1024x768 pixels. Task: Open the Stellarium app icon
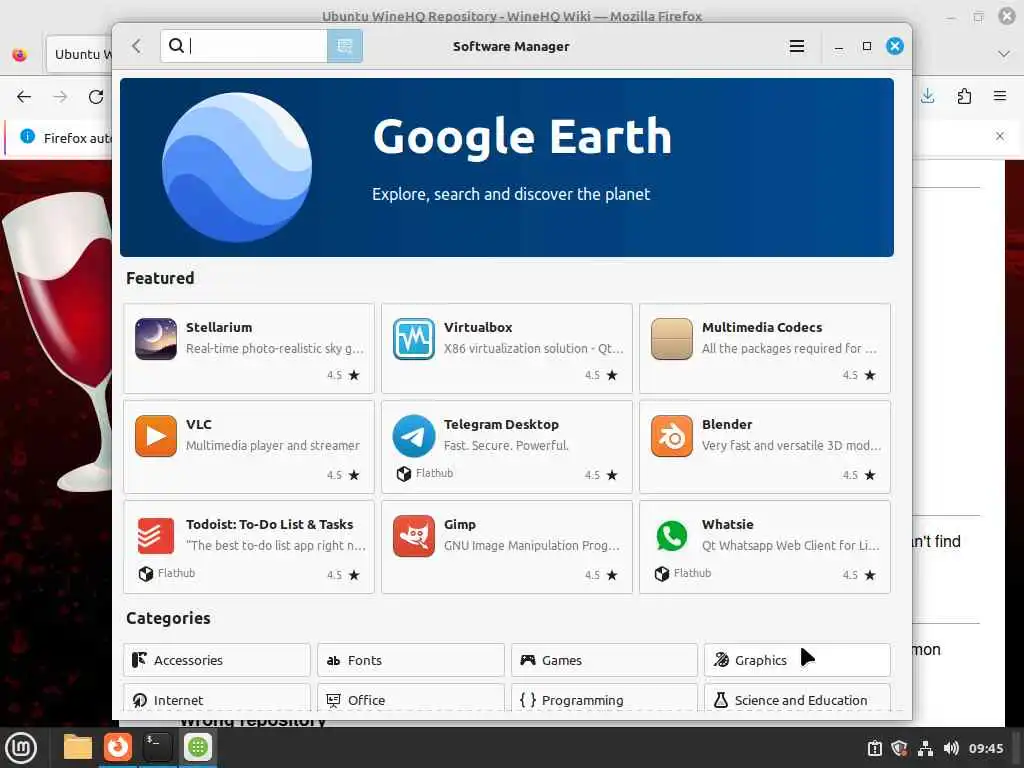coord(155,339)
